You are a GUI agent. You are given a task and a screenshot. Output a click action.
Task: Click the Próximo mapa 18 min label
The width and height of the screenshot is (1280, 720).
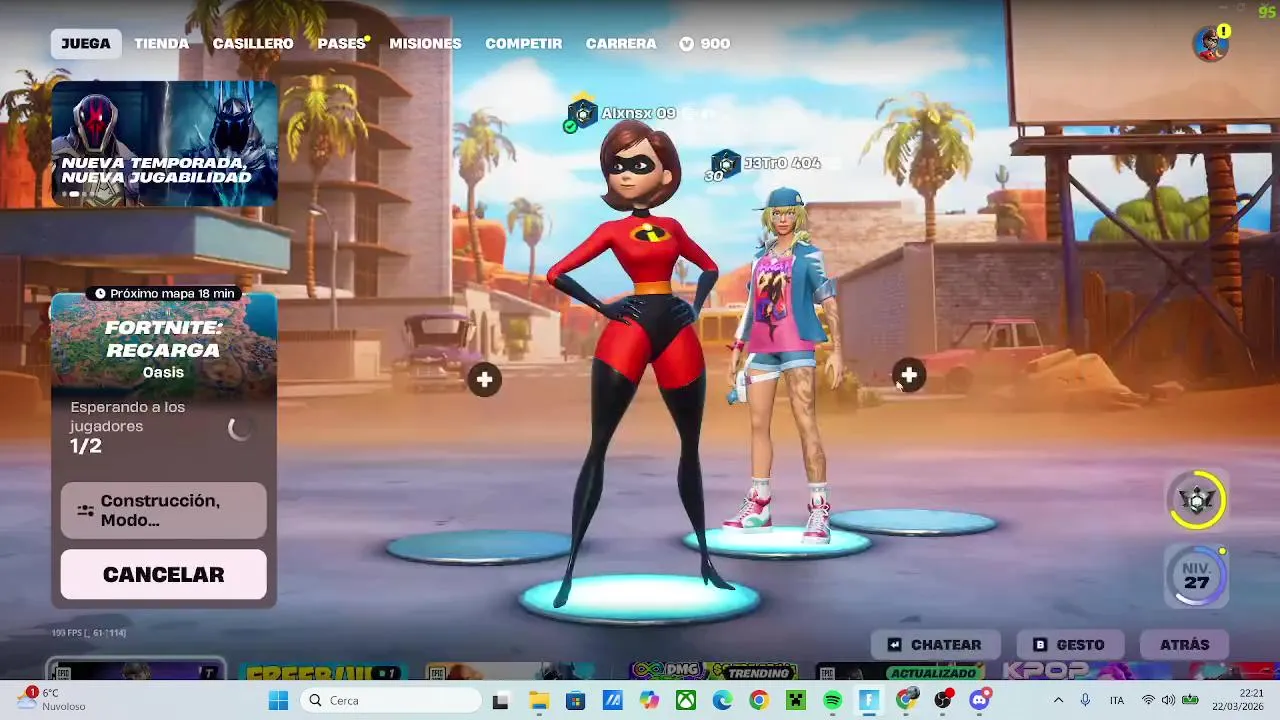[x=165, y=293]
